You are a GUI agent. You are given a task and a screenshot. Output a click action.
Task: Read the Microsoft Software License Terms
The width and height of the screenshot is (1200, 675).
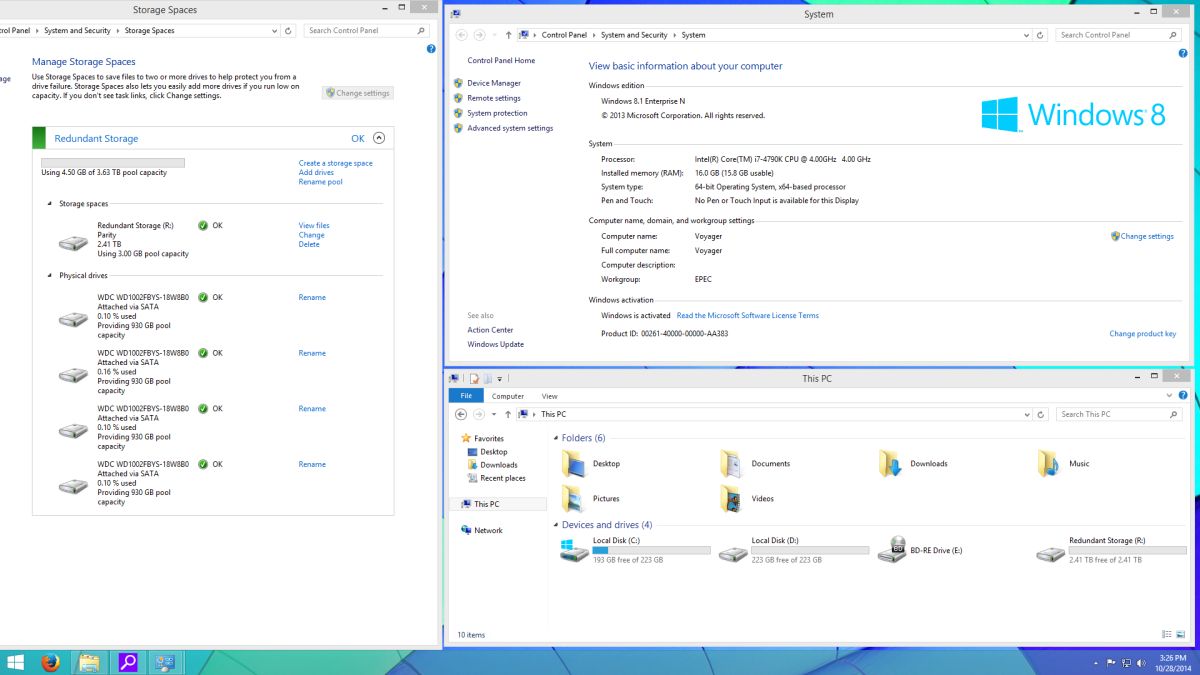tap(748, 316)
